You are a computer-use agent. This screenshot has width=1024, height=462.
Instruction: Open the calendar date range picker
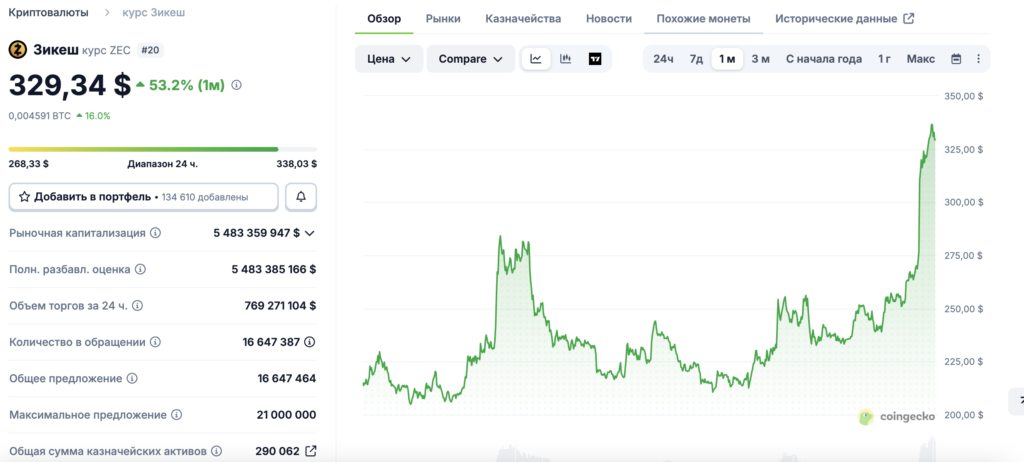(x=956, y=59)
